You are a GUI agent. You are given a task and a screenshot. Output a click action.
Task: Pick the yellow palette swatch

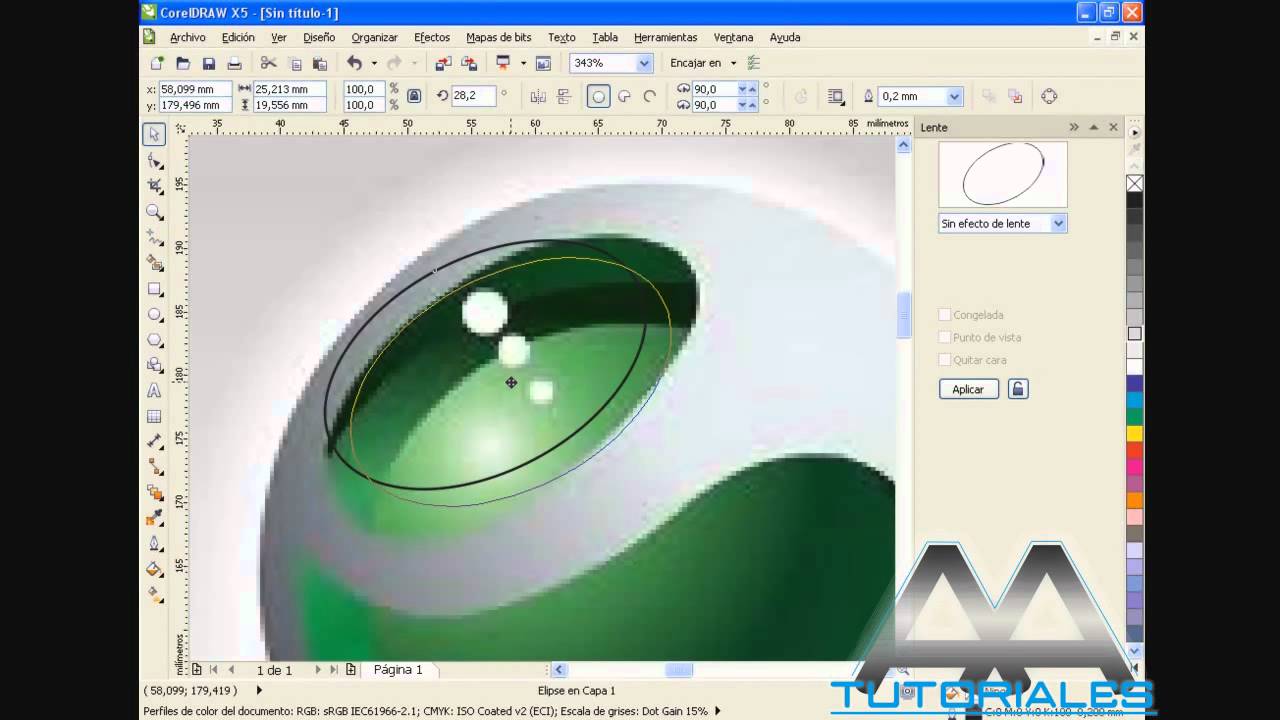[1135, 433]
